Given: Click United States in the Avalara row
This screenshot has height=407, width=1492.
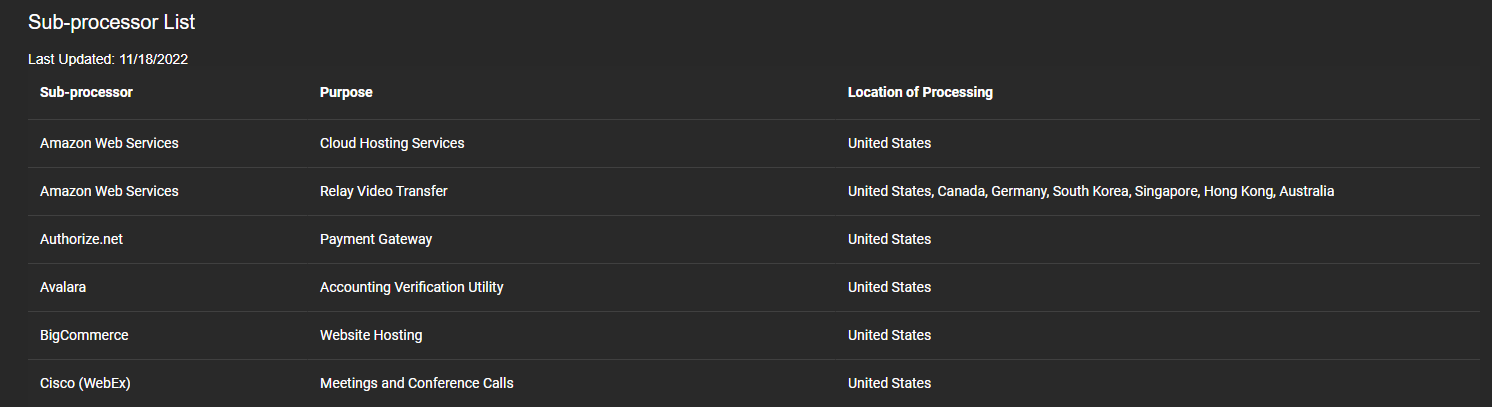Looking at the screenshot, I should 889,287.
